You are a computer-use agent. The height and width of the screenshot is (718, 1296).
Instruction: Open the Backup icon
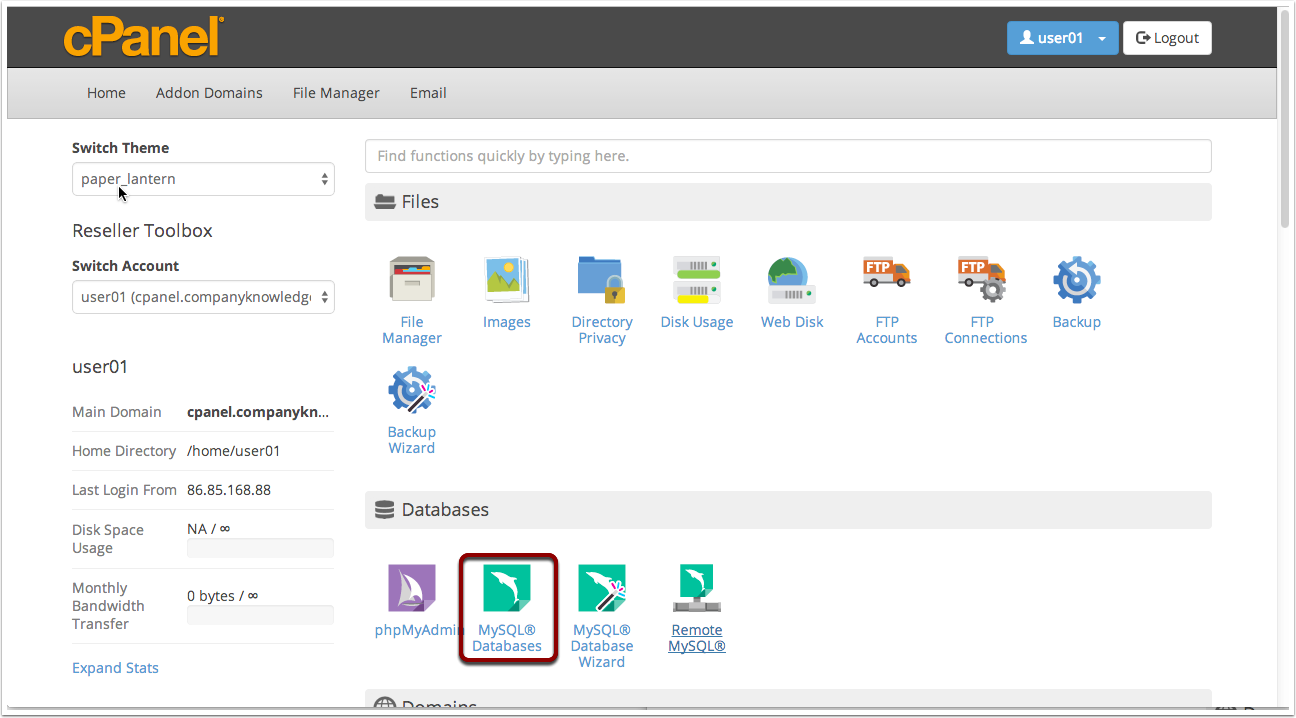pyautogui.click(x=1077, y=280)
